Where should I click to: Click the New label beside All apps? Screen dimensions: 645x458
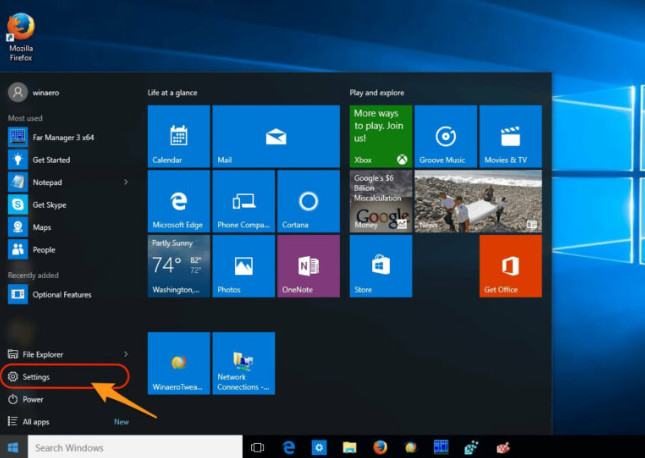click(121, 421)
